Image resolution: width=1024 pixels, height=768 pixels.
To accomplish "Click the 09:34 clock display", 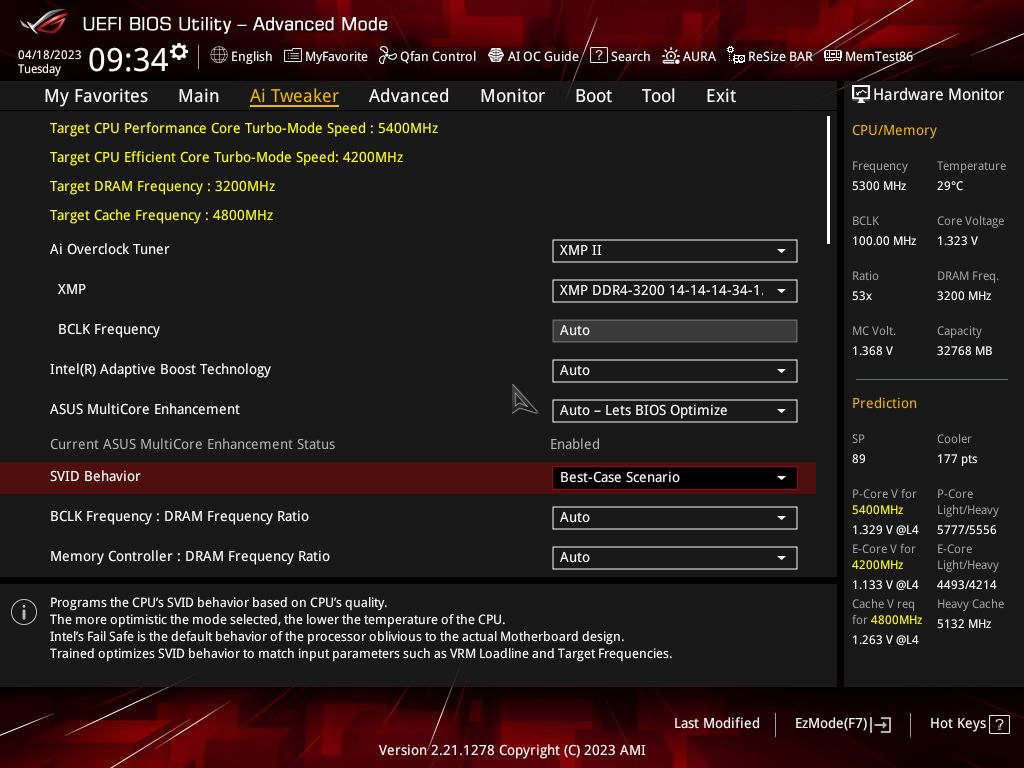I will pos(129,60).
